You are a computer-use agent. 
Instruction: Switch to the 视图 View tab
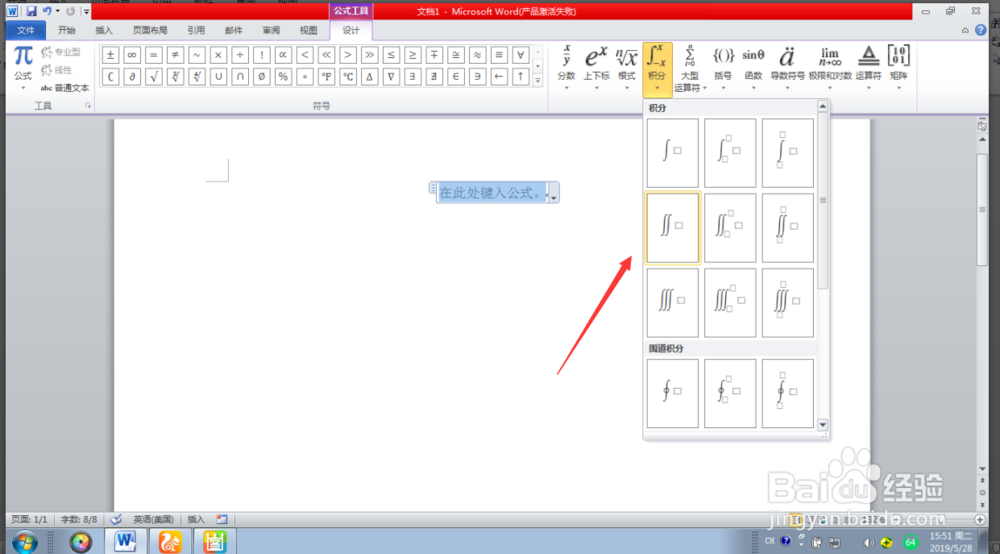308,30
